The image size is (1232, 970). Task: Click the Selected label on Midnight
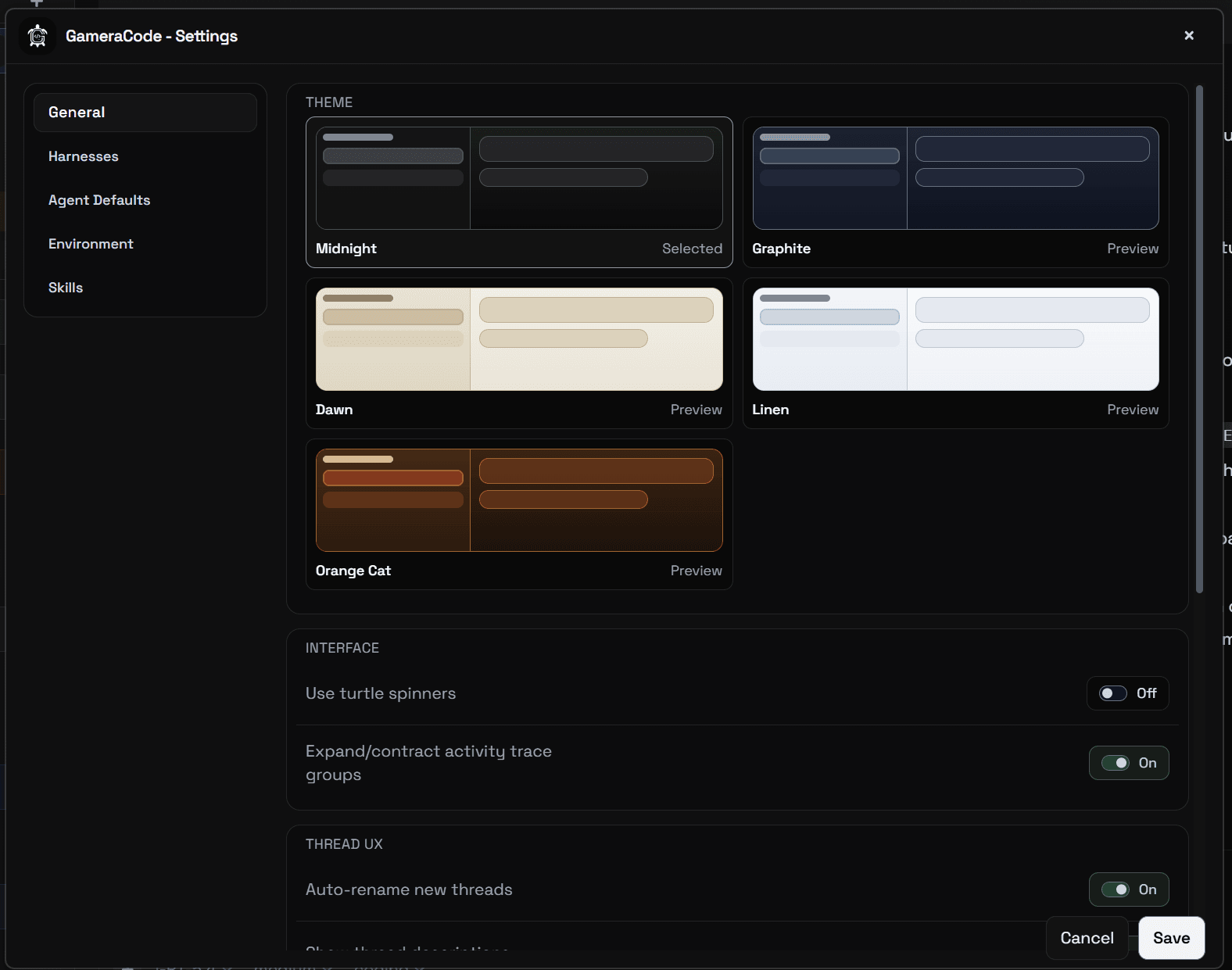click(692, 249)
